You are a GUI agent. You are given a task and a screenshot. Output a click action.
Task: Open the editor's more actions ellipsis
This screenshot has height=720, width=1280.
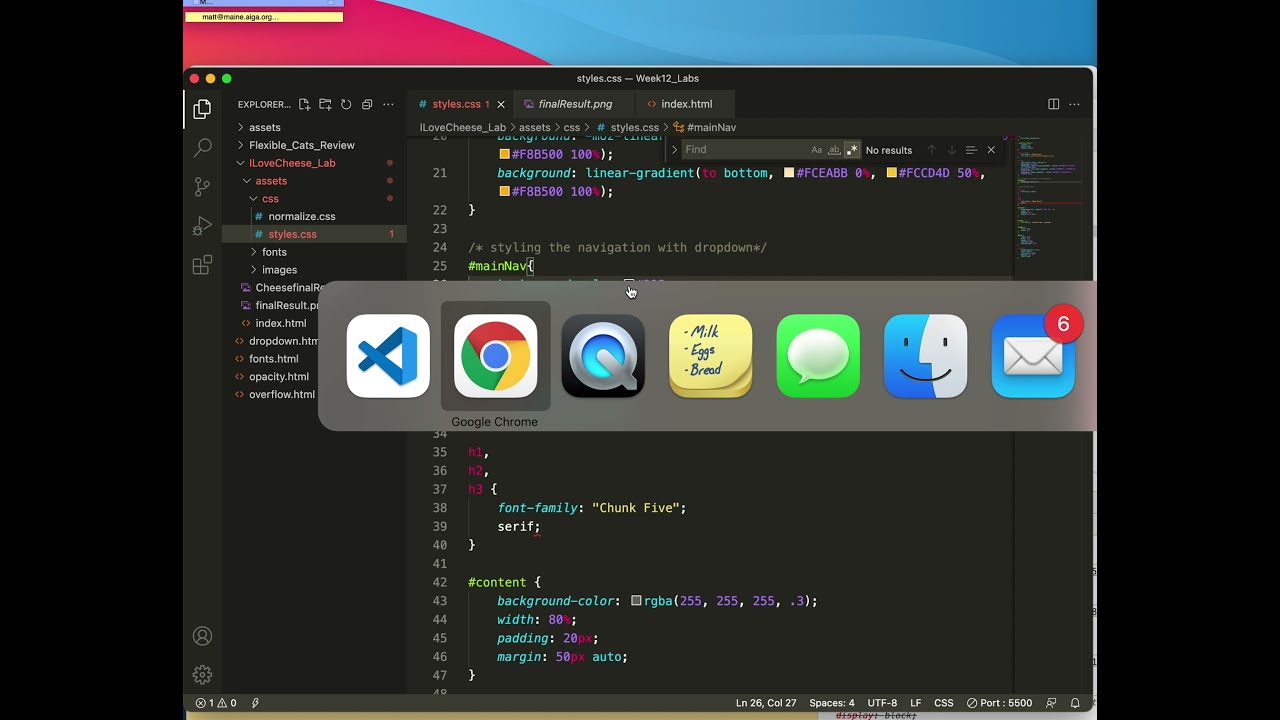(x=1075, y=104)
